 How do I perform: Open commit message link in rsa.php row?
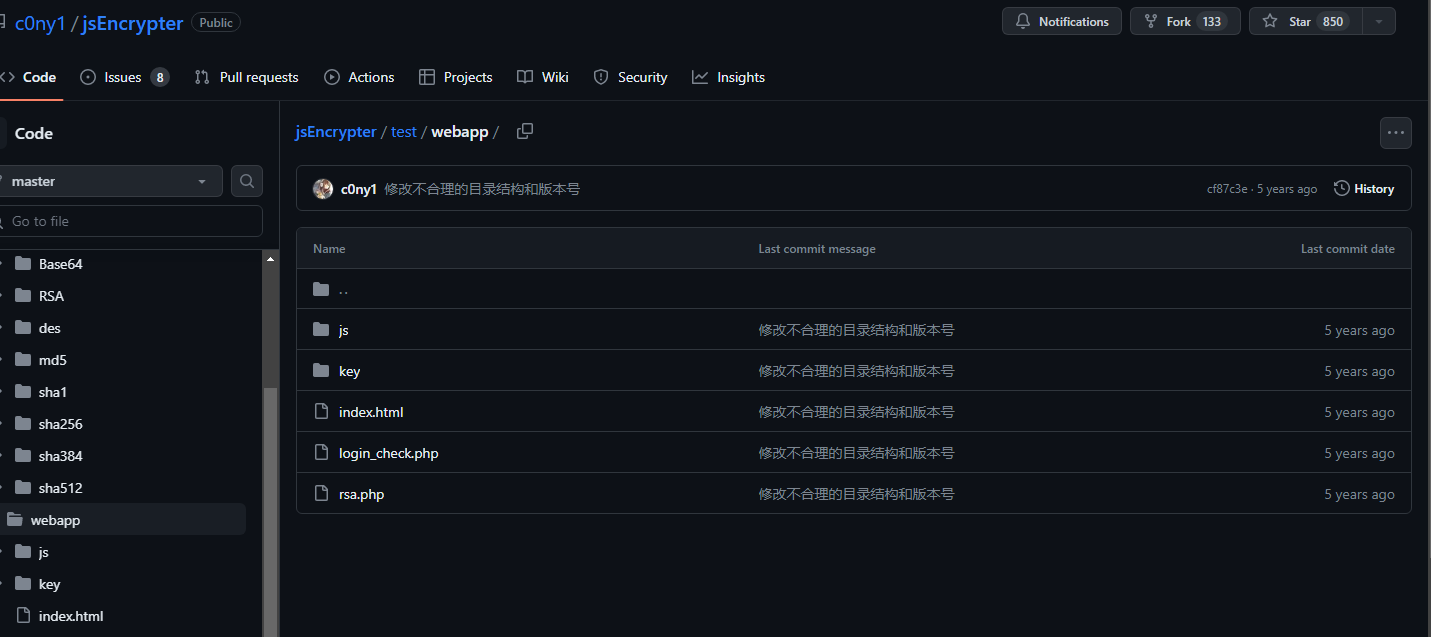tap(856, 494)
